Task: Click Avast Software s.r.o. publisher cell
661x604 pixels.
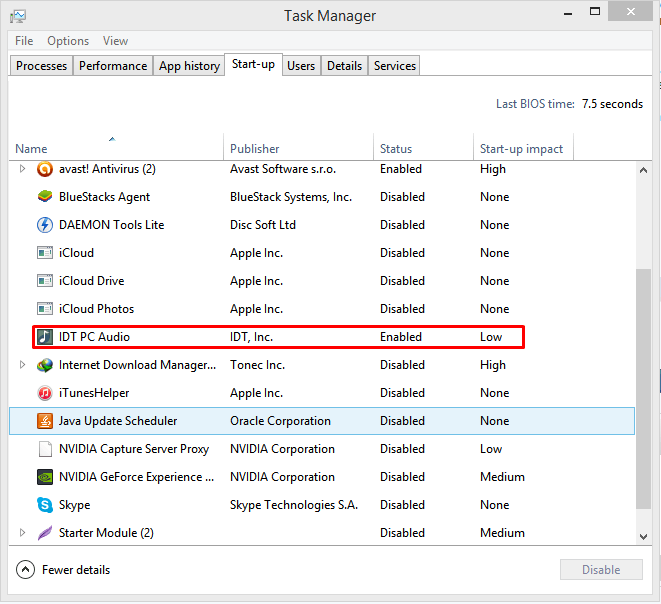Action: [283, 169]
